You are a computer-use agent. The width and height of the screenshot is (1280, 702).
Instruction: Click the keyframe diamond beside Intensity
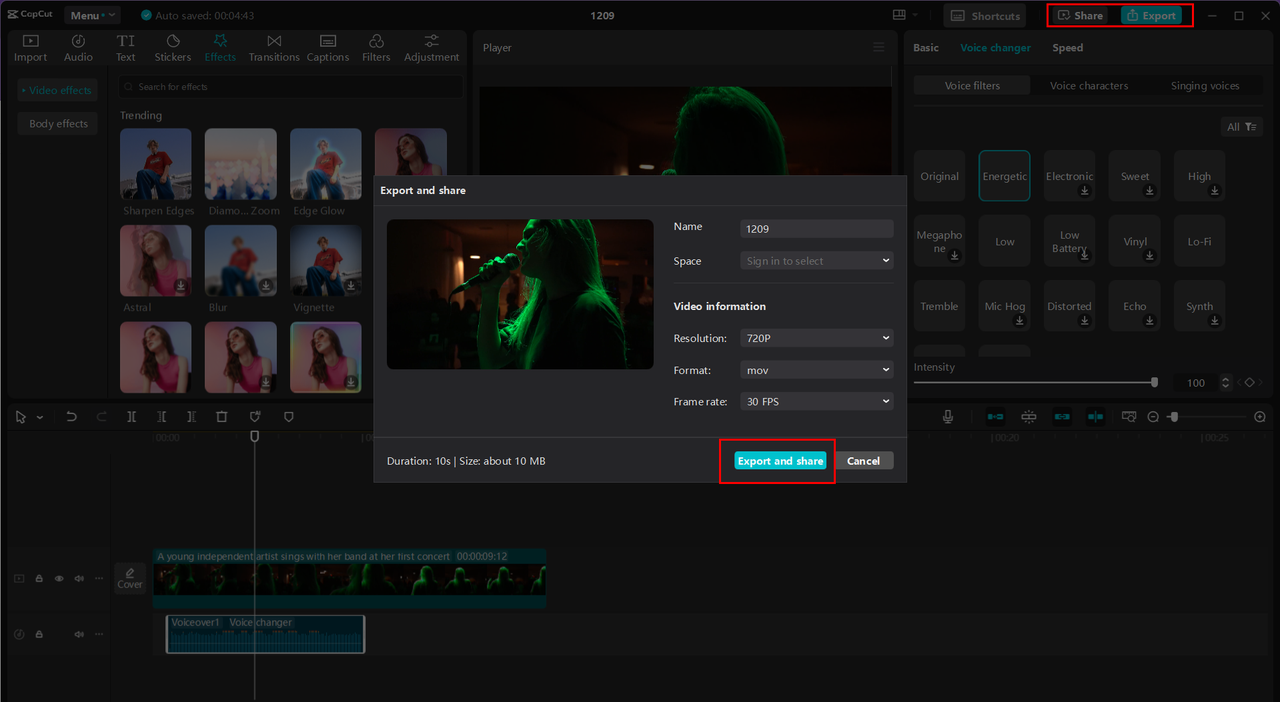pyautogui.click(x=1249, y=382)
